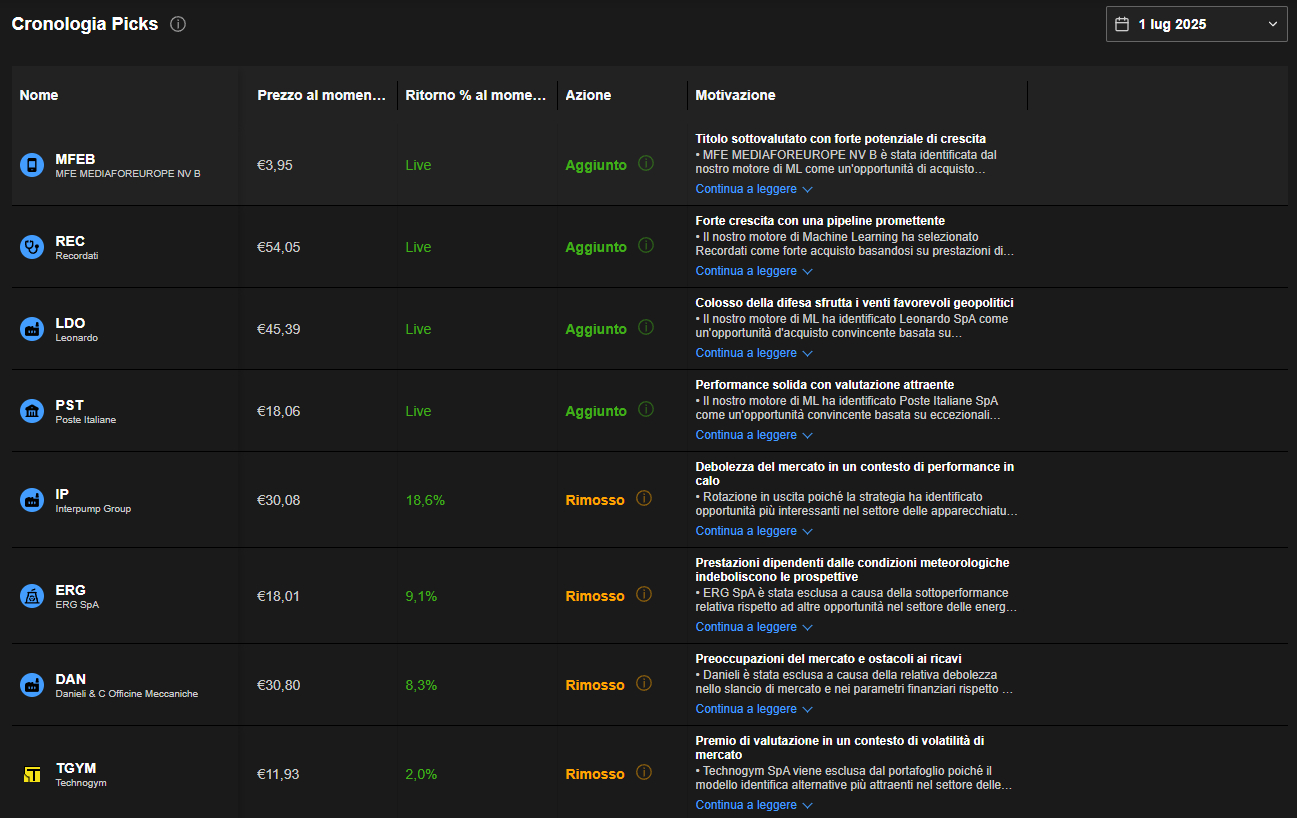The width and height of the screenshot is (1297, 818).
Task: Click the €54,05 price cell
Action: 279,247
